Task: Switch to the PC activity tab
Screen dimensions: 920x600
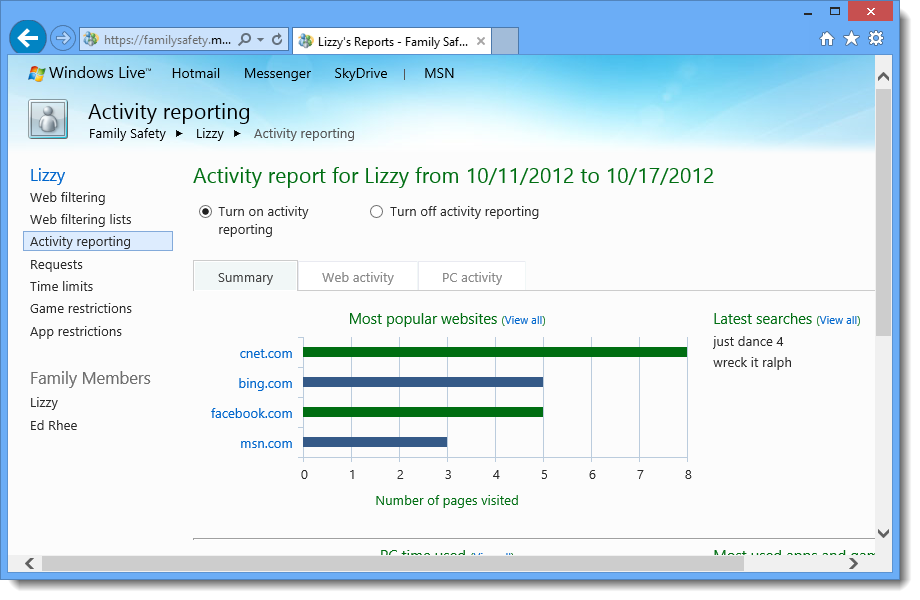Action: pyautogui.click(x=472, y=277)
